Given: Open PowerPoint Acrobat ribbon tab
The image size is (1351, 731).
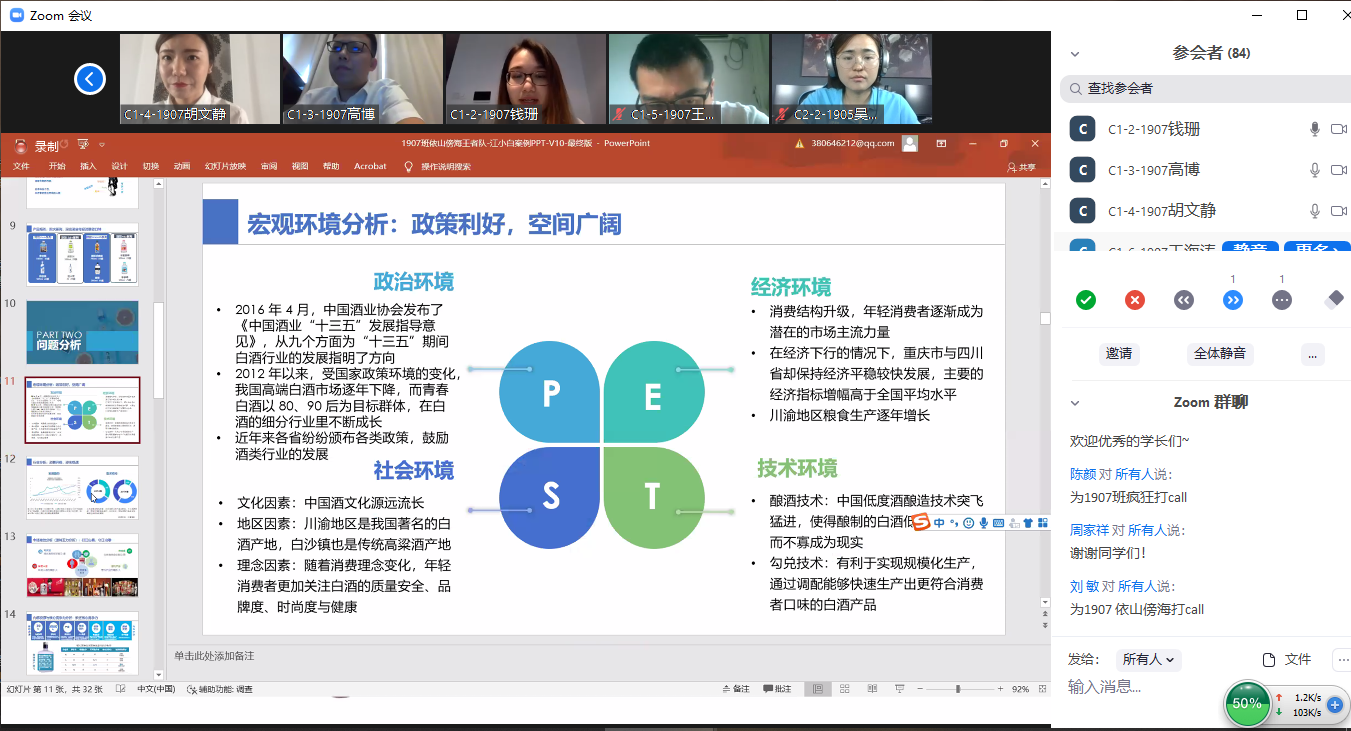Looking at the screenshot, I should click(370, 166).
